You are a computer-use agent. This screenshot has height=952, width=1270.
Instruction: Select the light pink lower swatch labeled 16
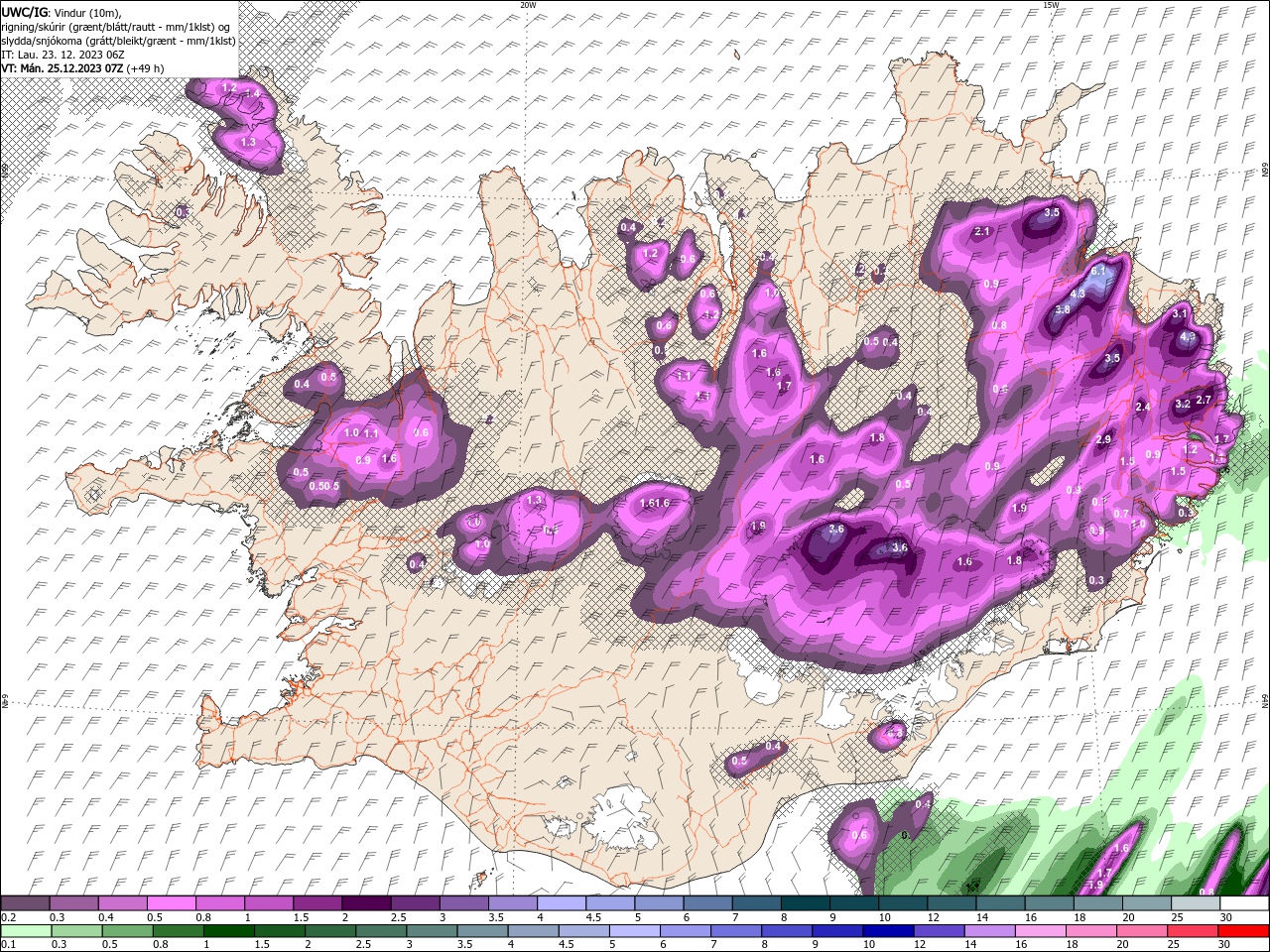tap(1039, 931)
